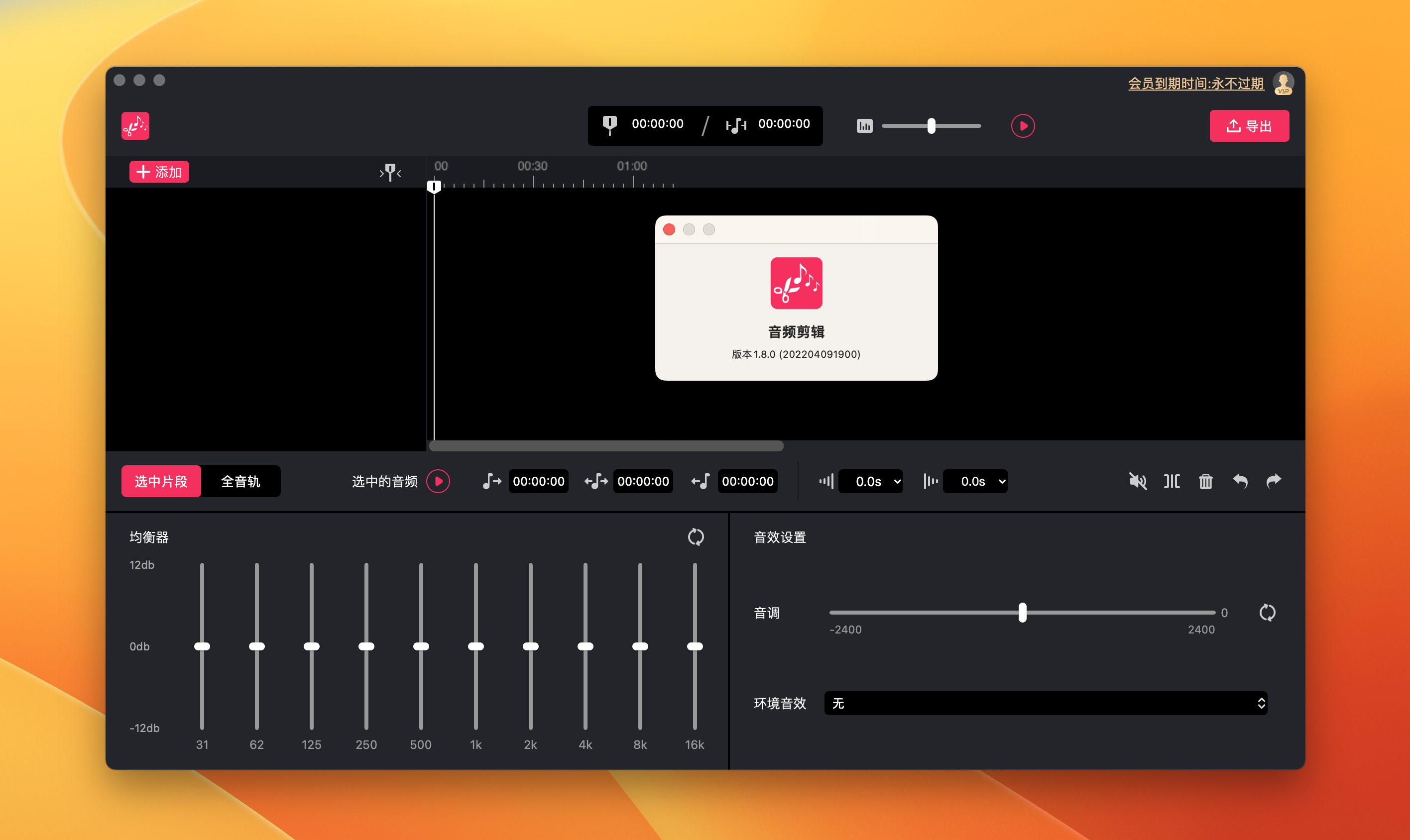The image size is (1410, 840).
Task: Reset the equalizer with refresh icon
Action: (696, 536)
